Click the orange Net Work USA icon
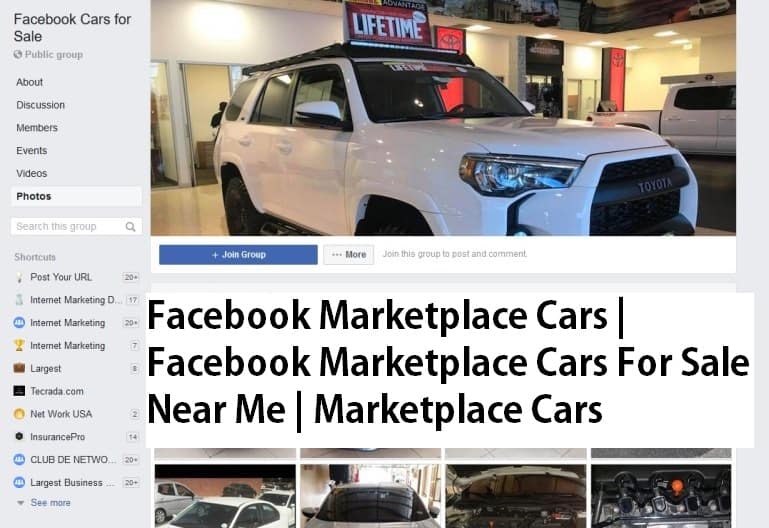The height and width of the screenshot is (528, 769). 19,414
